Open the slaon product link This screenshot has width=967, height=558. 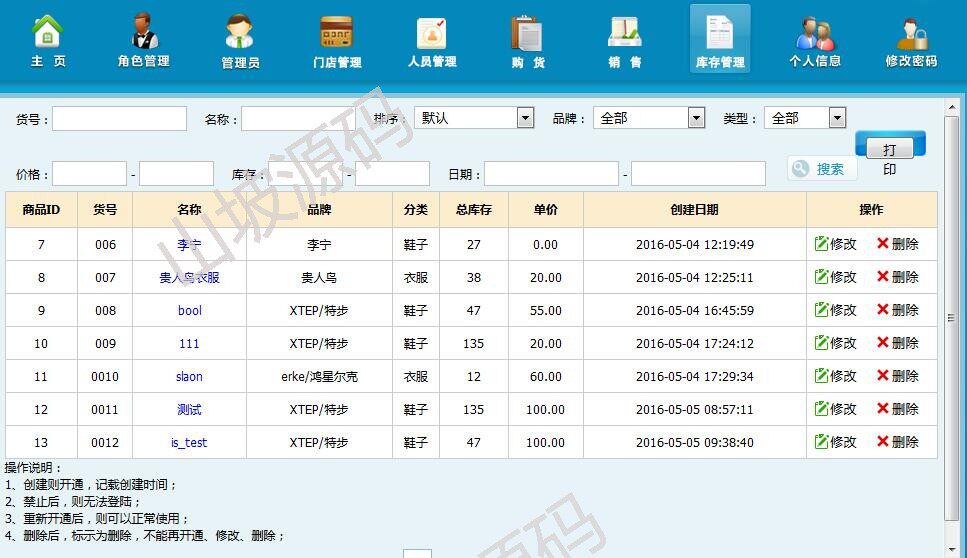coord(189,377)
